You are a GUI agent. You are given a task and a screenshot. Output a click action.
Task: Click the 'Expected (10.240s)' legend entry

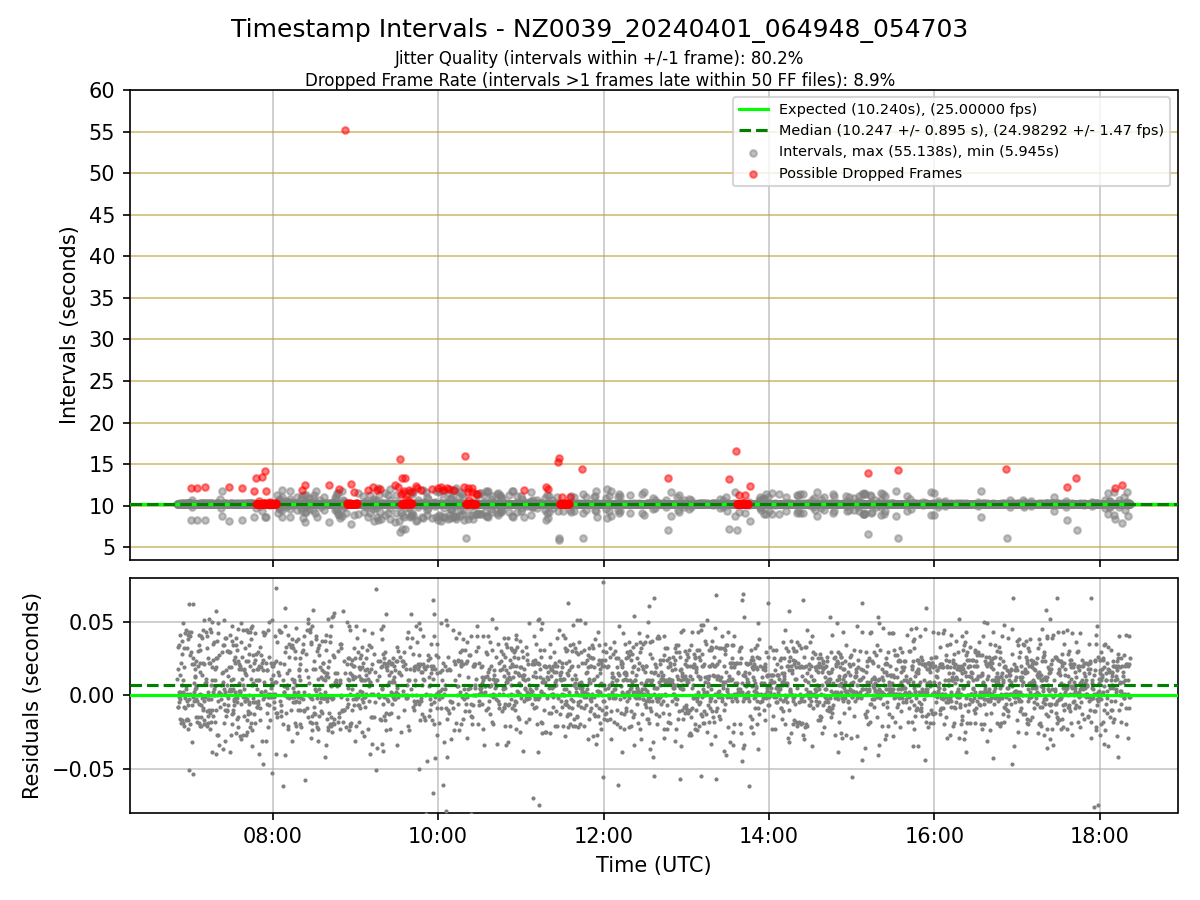click(907, 109)
